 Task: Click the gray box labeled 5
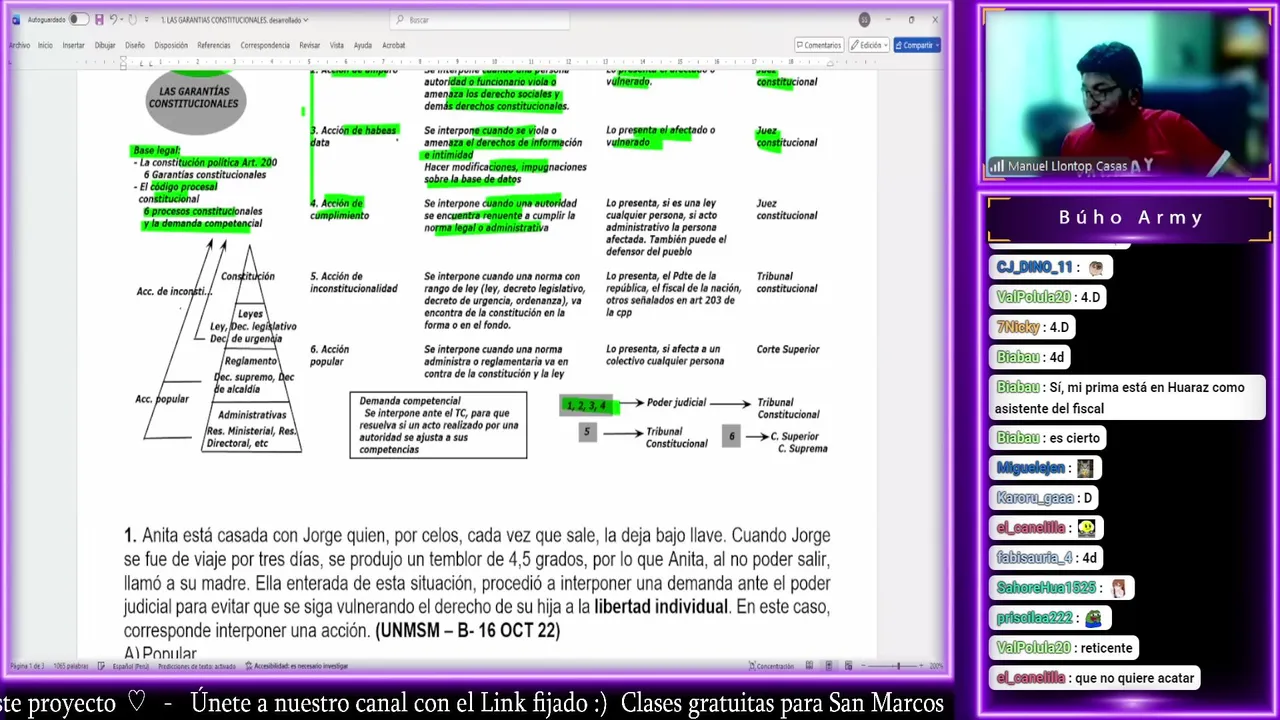pyautogui.click(x=587, y=432)
